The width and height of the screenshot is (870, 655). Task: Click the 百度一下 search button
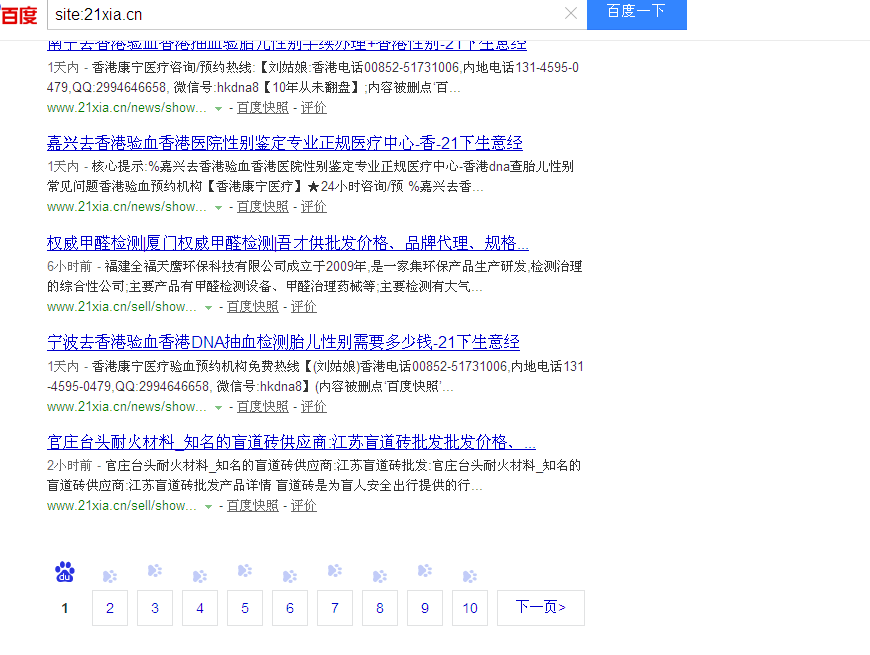pos(636,15)
